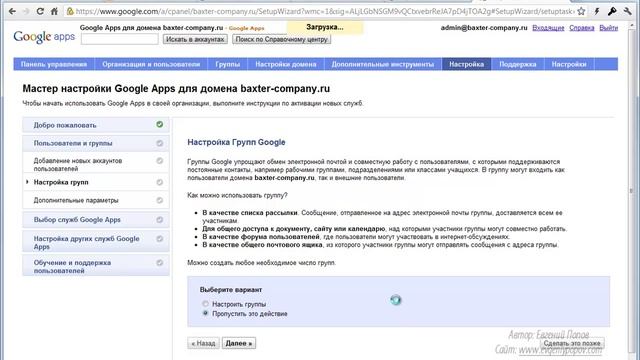Click the status circle beside Добавление новых аккаунтов
Image resolution: width=640 pixels, height=360 pixels.
[x=160, y=161]
